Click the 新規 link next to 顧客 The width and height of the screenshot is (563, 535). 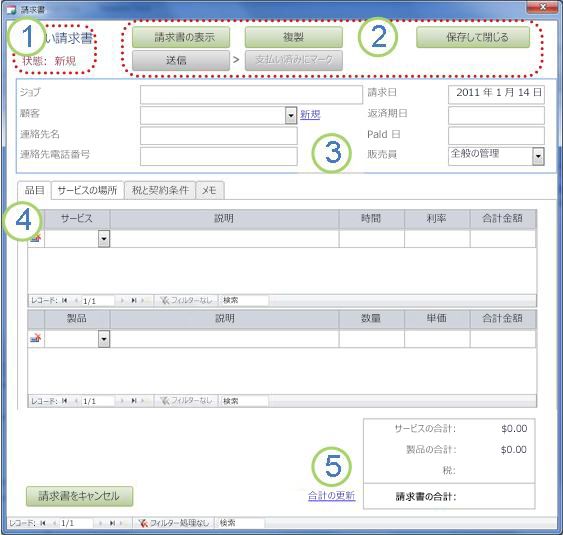pos(310,115)
